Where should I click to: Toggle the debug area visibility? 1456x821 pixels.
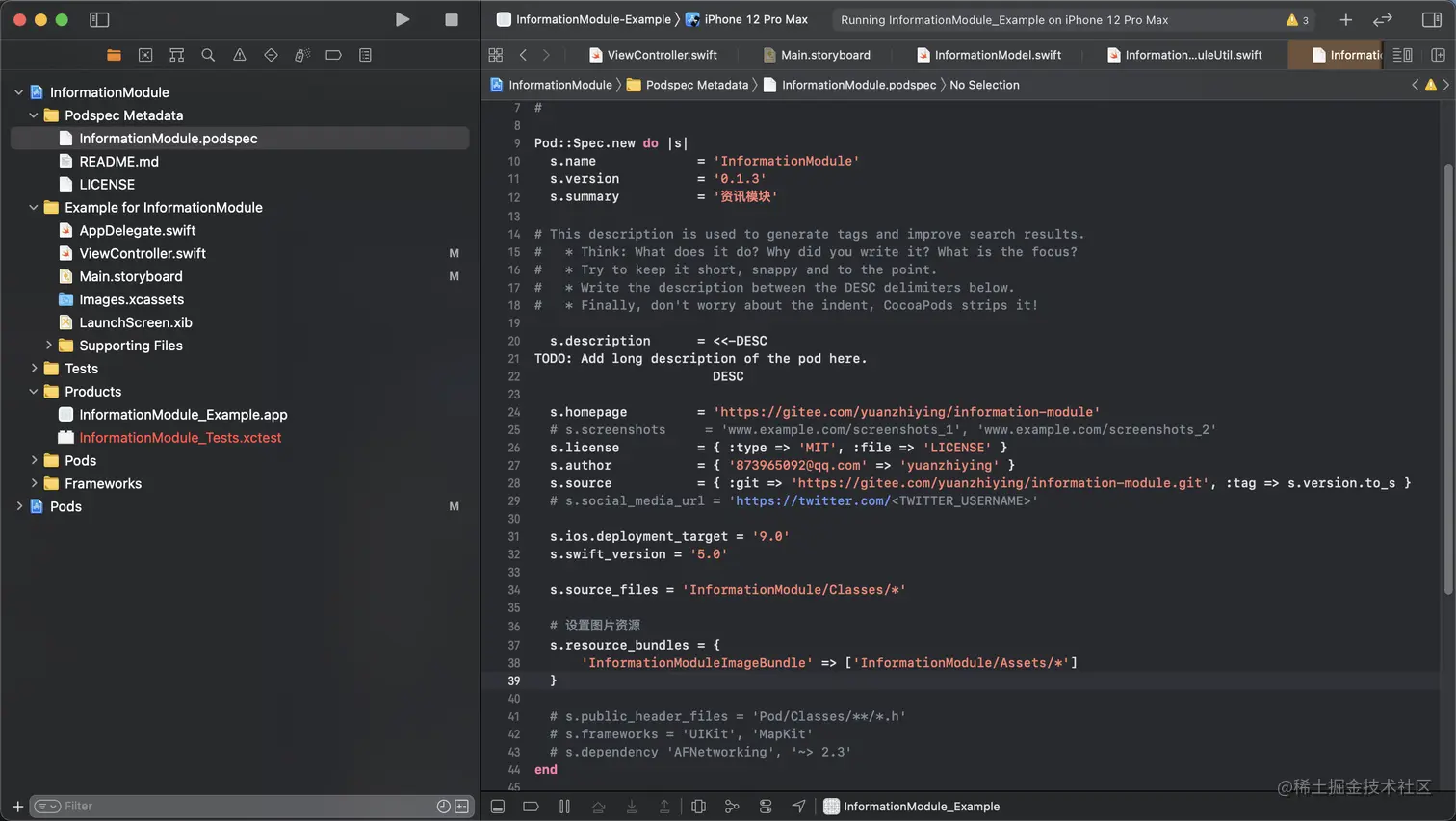click(x=498, y=807)
